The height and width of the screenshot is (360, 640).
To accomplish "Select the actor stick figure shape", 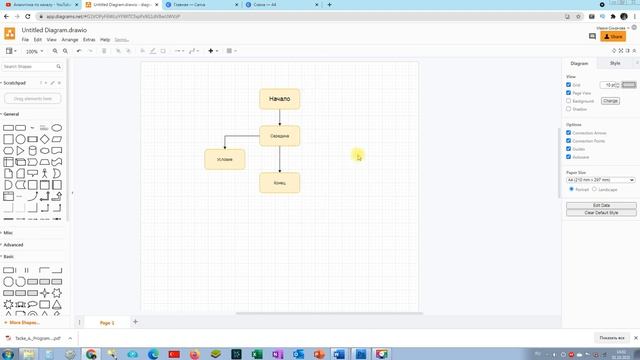I will [44, 173].
